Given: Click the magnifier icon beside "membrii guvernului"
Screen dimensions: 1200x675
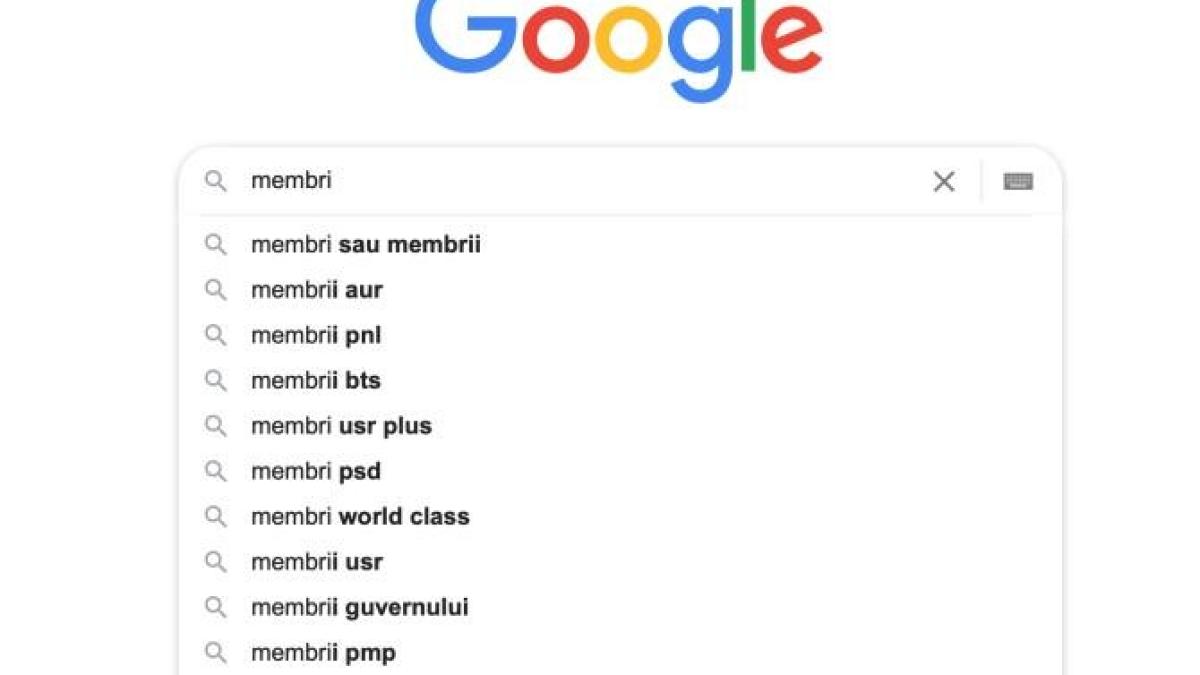Looking at the screenshot, I should (216, 607).
